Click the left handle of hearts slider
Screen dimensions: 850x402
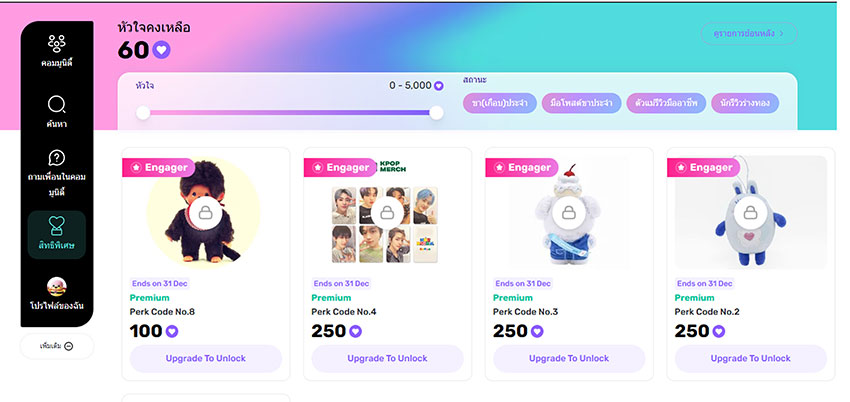(x=143, y=113)
